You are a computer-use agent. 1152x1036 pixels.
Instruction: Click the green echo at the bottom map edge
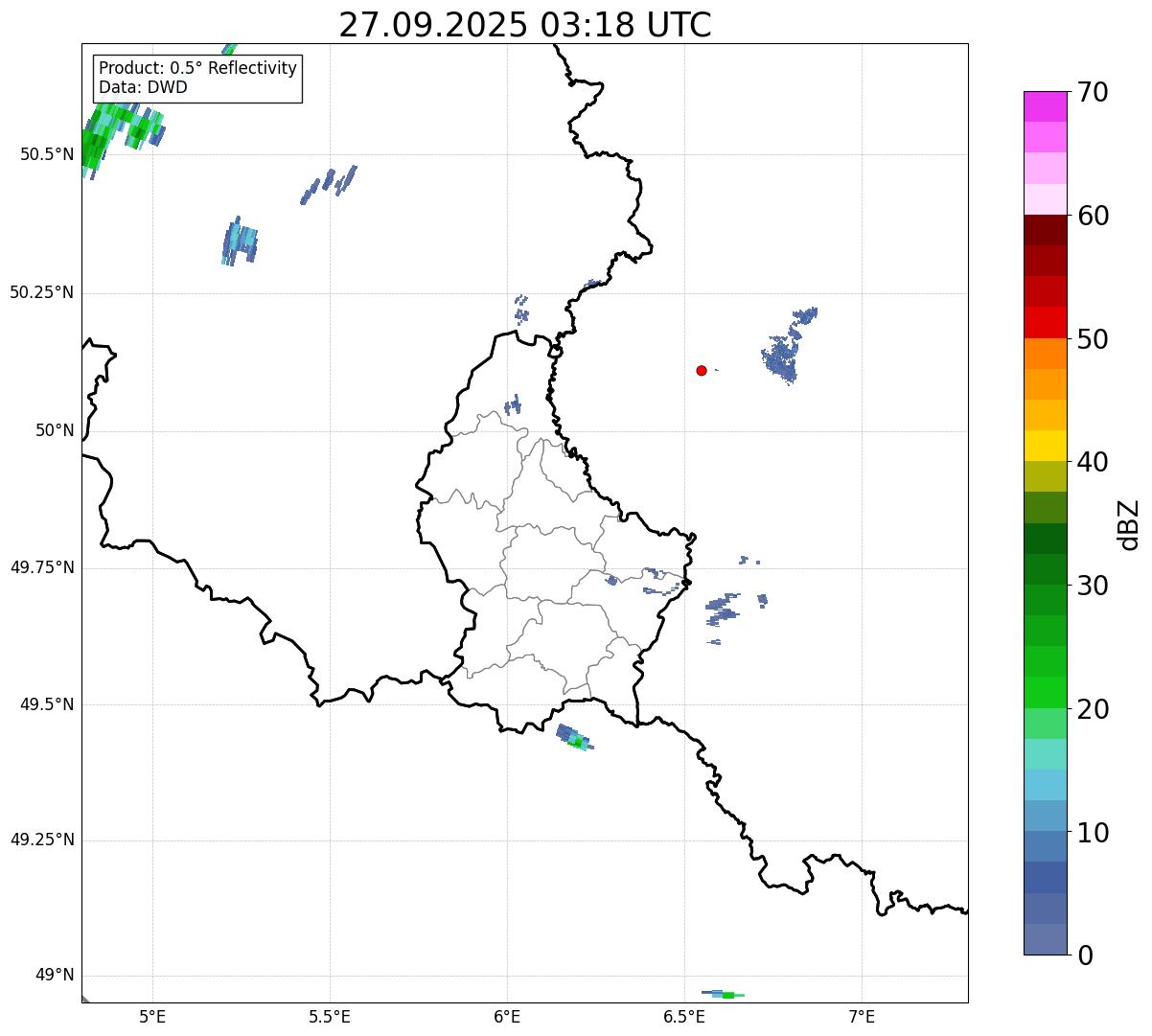click(x=724, y=994)
